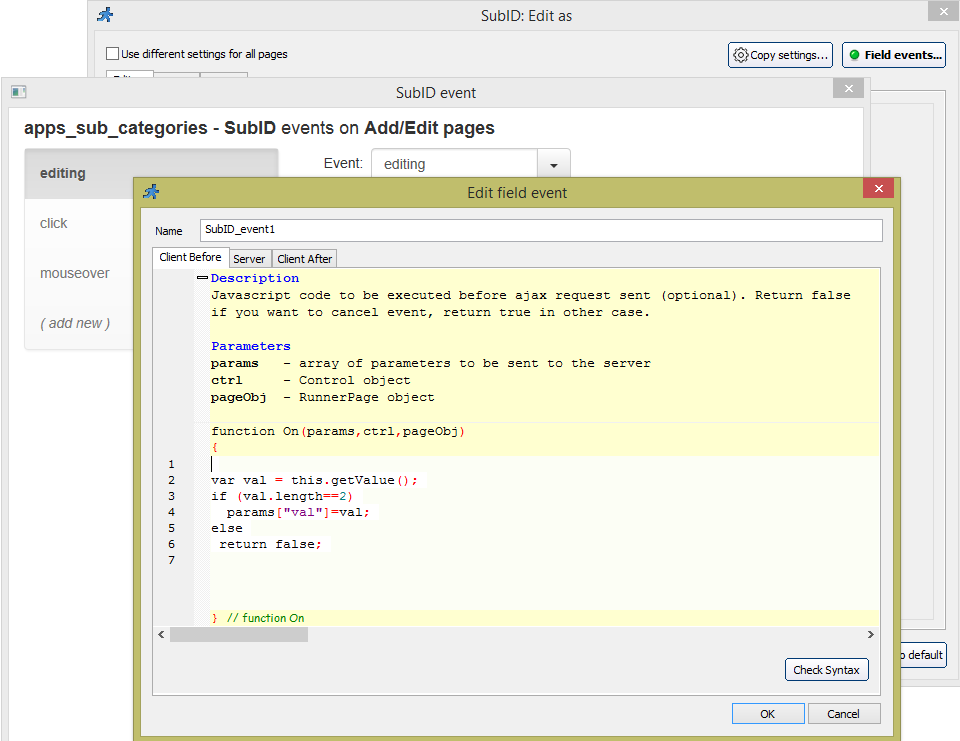
Task: Click the left scroll arrow under the code editor
Action: [161, 634]
